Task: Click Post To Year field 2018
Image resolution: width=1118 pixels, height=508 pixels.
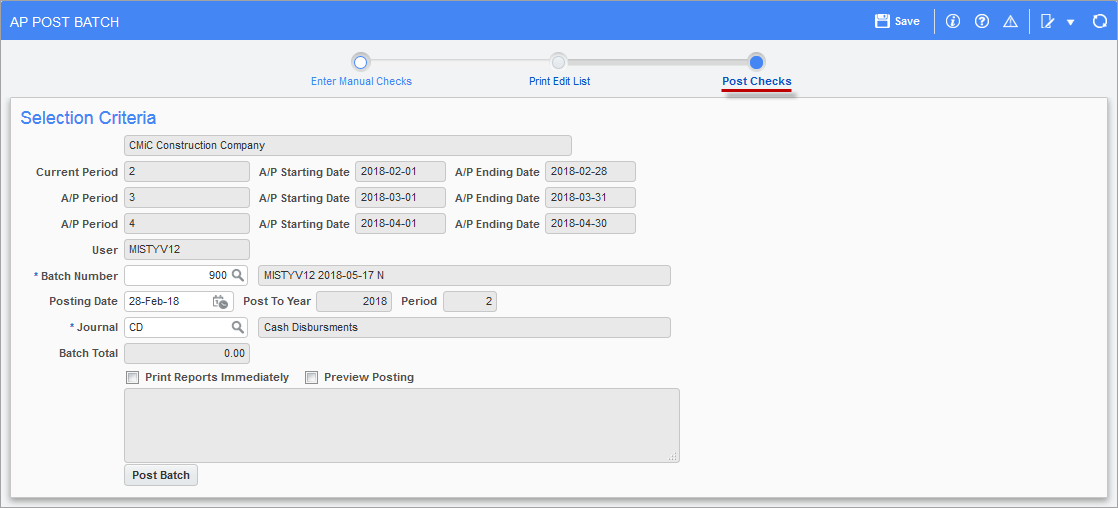Action: point(354,301)
